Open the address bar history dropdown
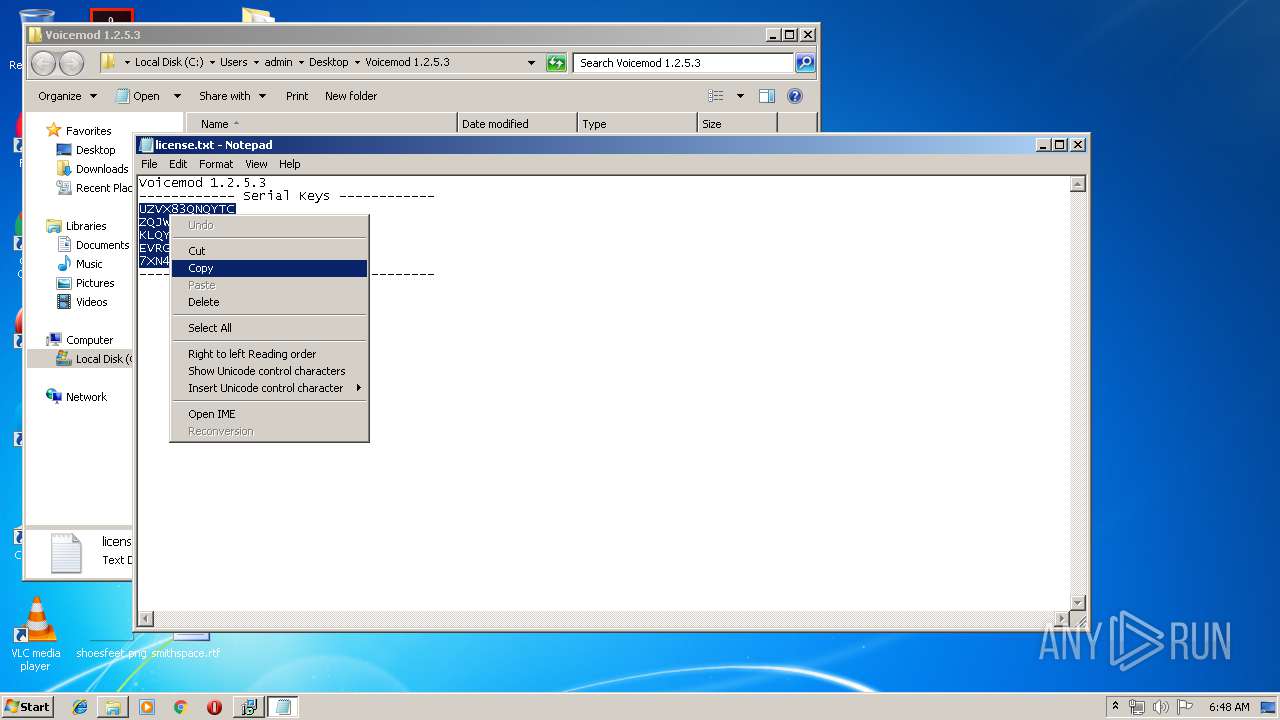This screenshot has width=1280, height=720. pyautogui.click(x=532, y=63)
